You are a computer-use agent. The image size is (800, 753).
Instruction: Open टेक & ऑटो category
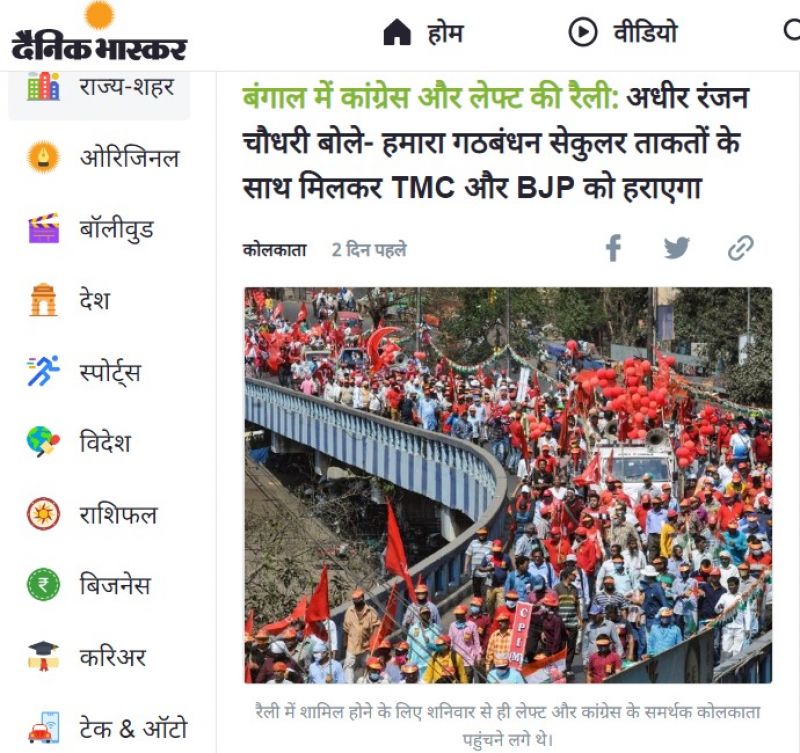pyautogui.click(x=134, y=728)
